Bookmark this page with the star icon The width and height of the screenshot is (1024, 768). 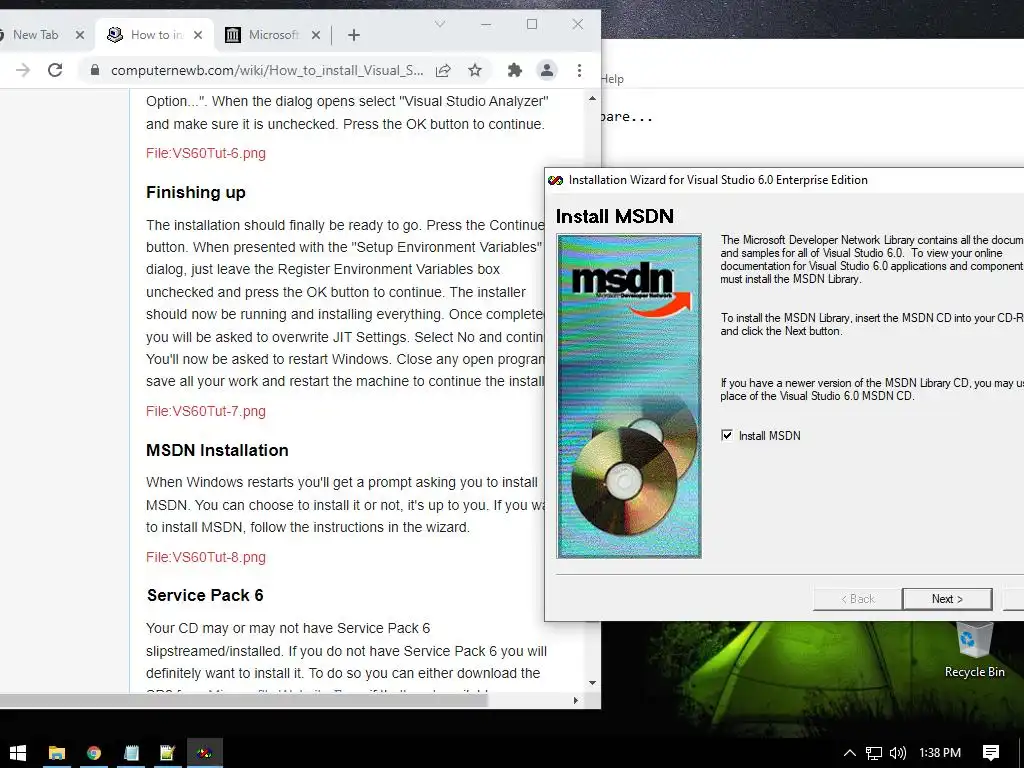coord(475,70)
